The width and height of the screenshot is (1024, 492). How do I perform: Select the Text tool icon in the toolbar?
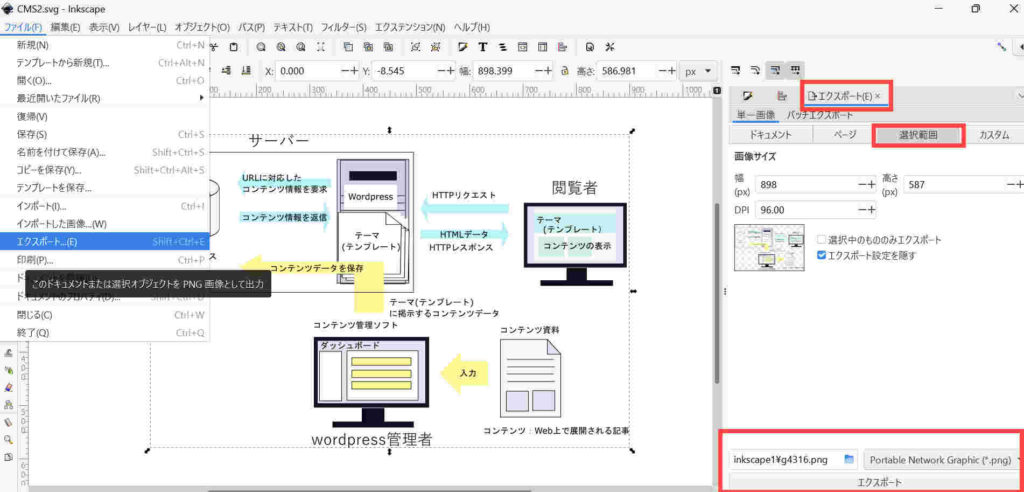[x=483, y=47]
